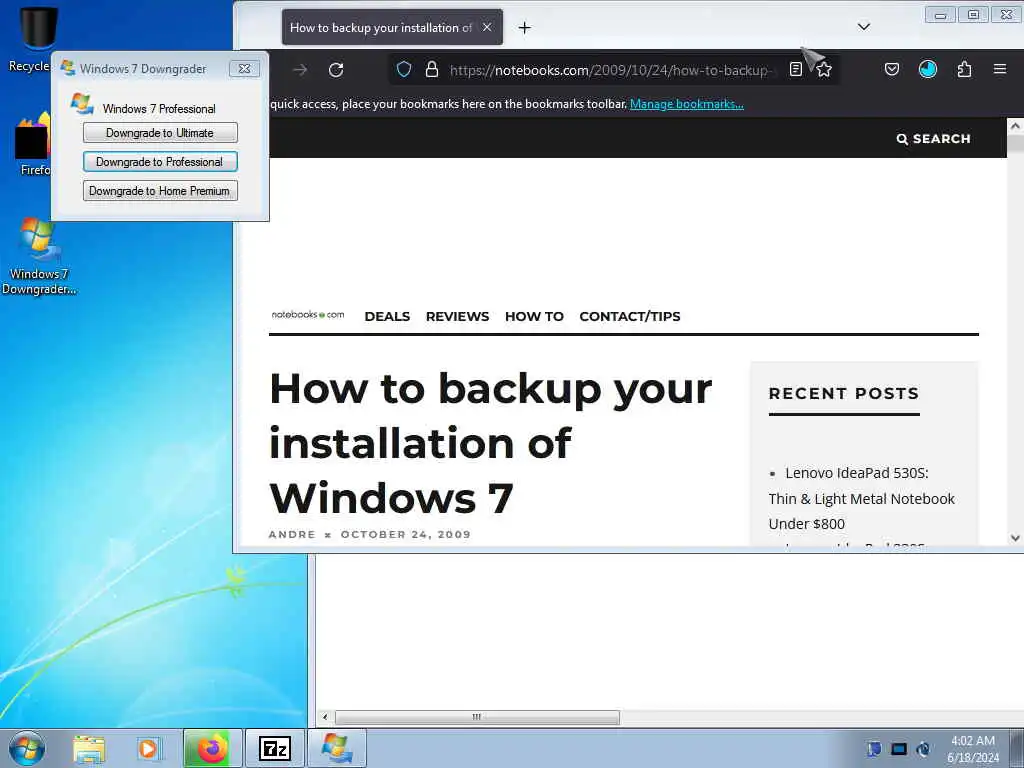This screenshot has width=1024, height=768.
Task: Open the REVIEWS menu item
Action: 457,316
